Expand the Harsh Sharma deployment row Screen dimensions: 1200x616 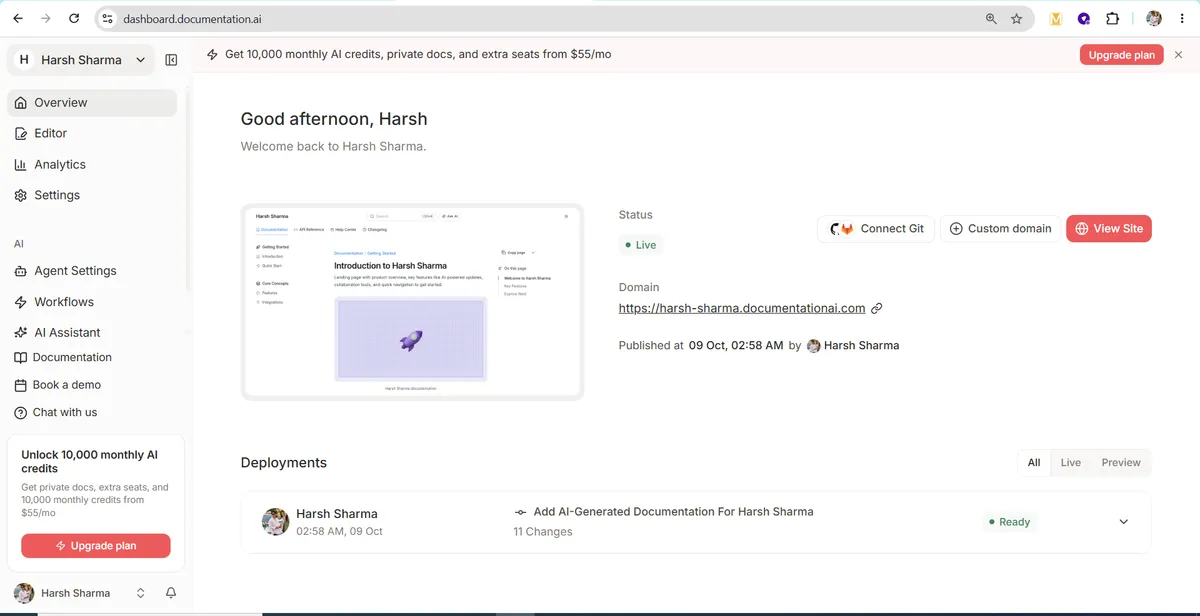pos(1123,522)
